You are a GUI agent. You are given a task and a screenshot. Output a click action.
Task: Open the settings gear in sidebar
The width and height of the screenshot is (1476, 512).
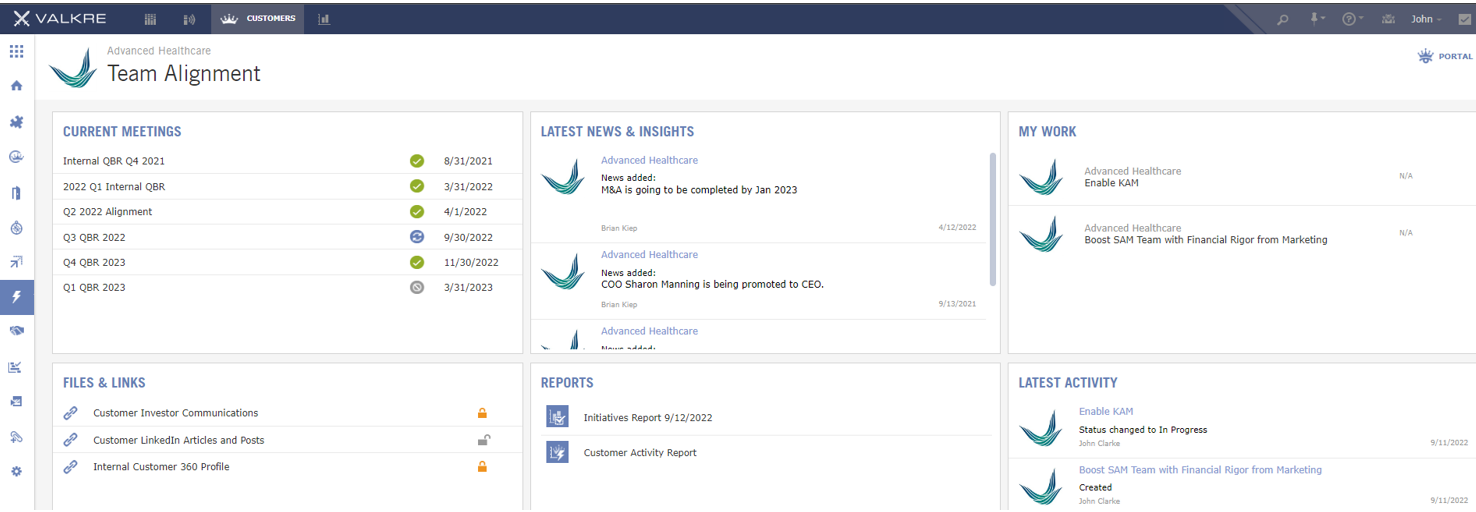click(16, 471)
